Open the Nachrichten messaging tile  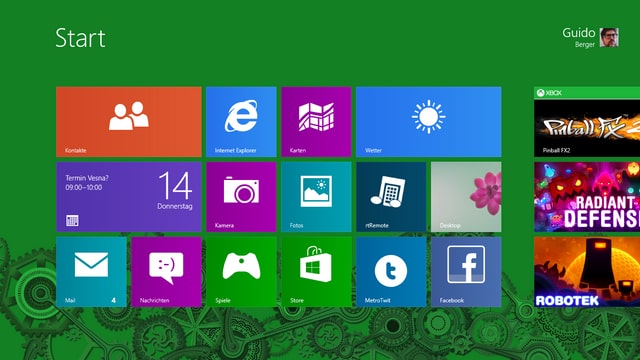pos(167,272)
